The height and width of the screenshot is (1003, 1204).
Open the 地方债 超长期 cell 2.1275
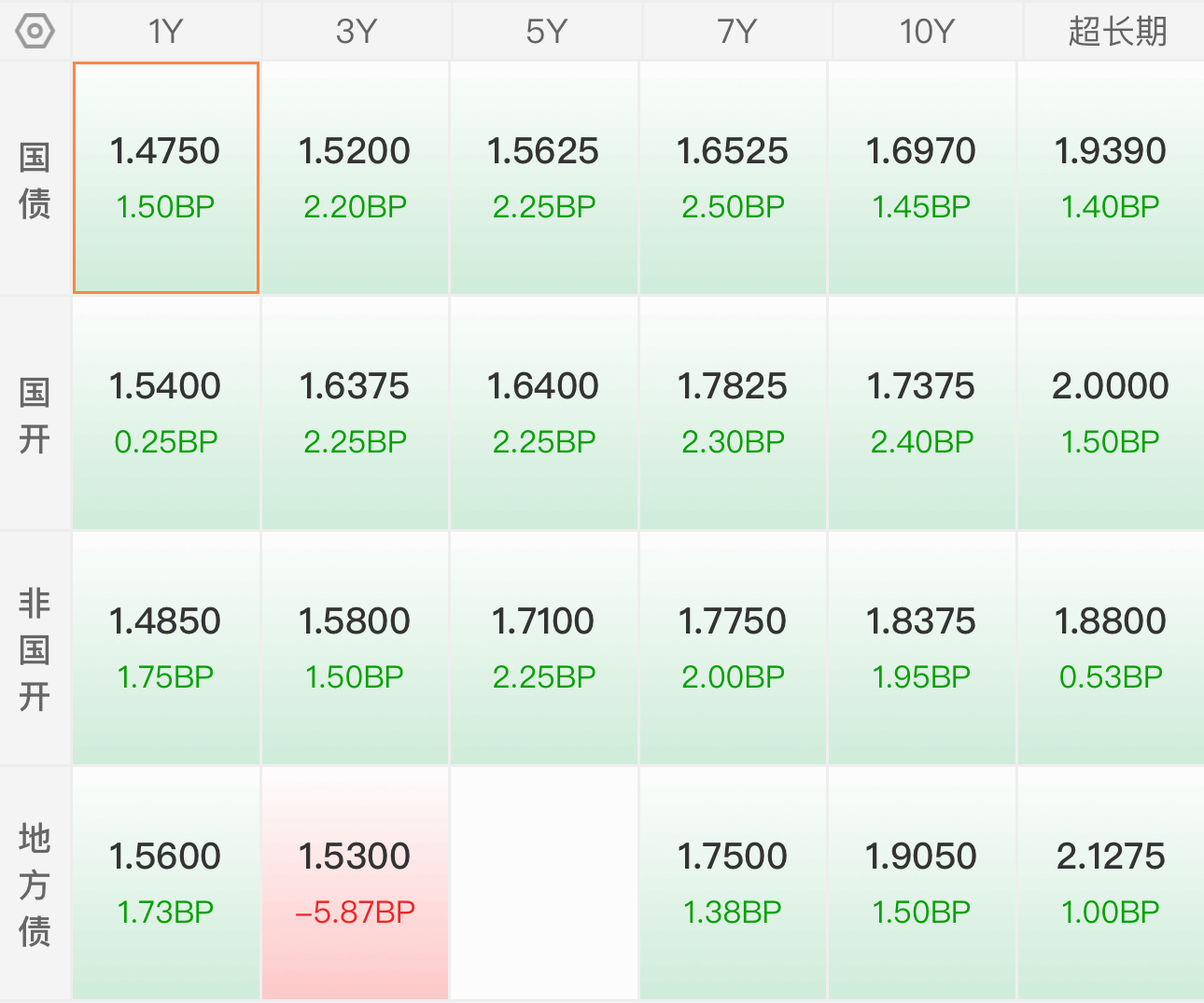coord(1111,884)
